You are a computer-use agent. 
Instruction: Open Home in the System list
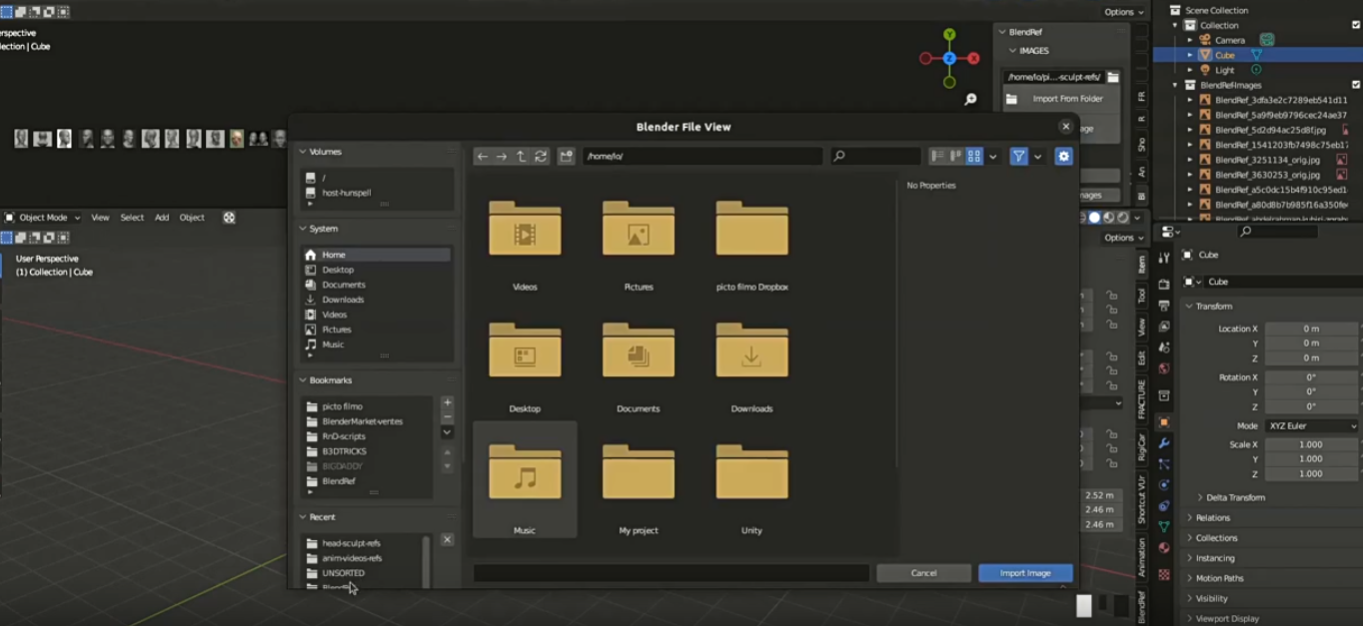click(376, 255)
